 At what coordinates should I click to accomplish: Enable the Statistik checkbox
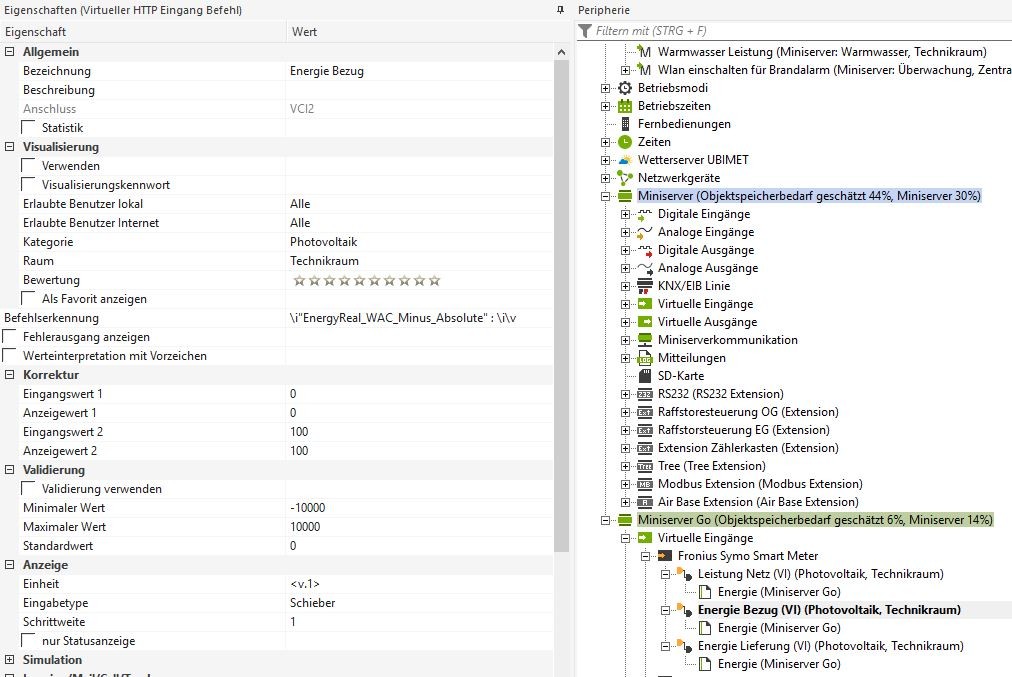tap(29, 128)
